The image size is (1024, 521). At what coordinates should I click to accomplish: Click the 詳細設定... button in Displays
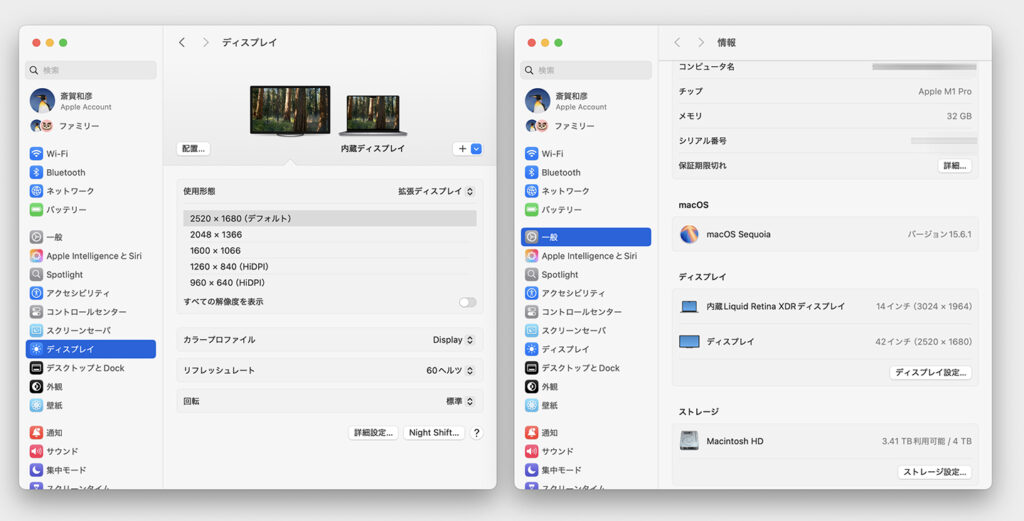(x=373, y=433)
